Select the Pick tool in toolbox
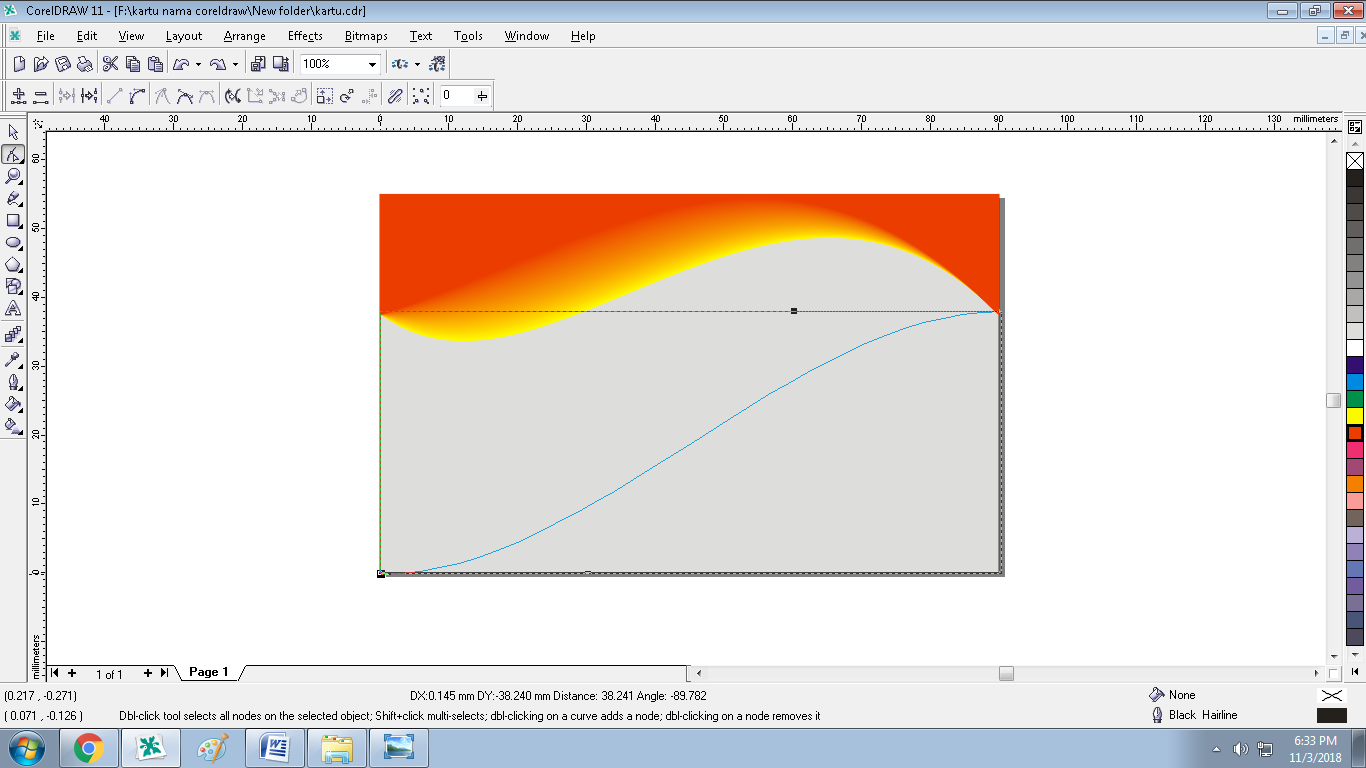This screenshot has width=1366, height=768. point(14,132)
